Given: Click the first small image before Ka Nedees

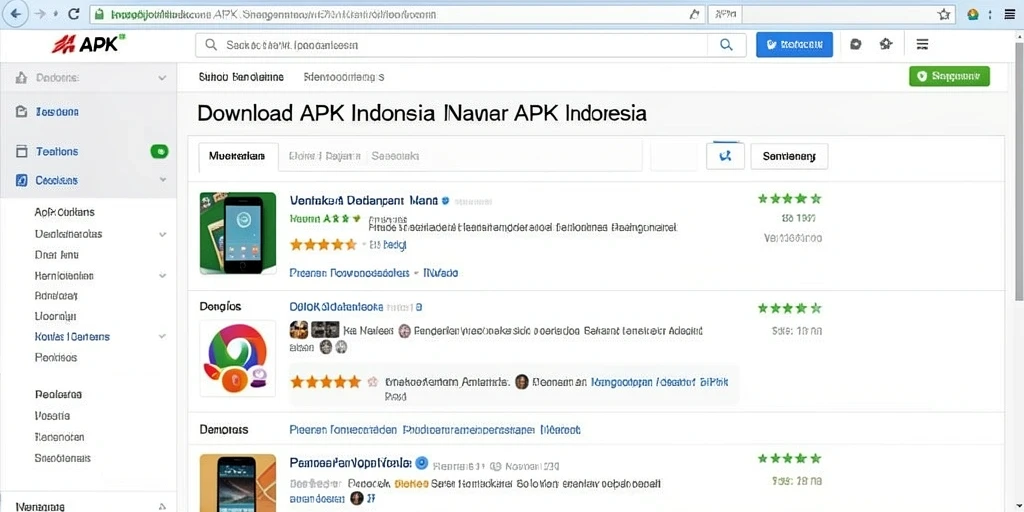Looking at the screenshot, I should click(298, 330).
